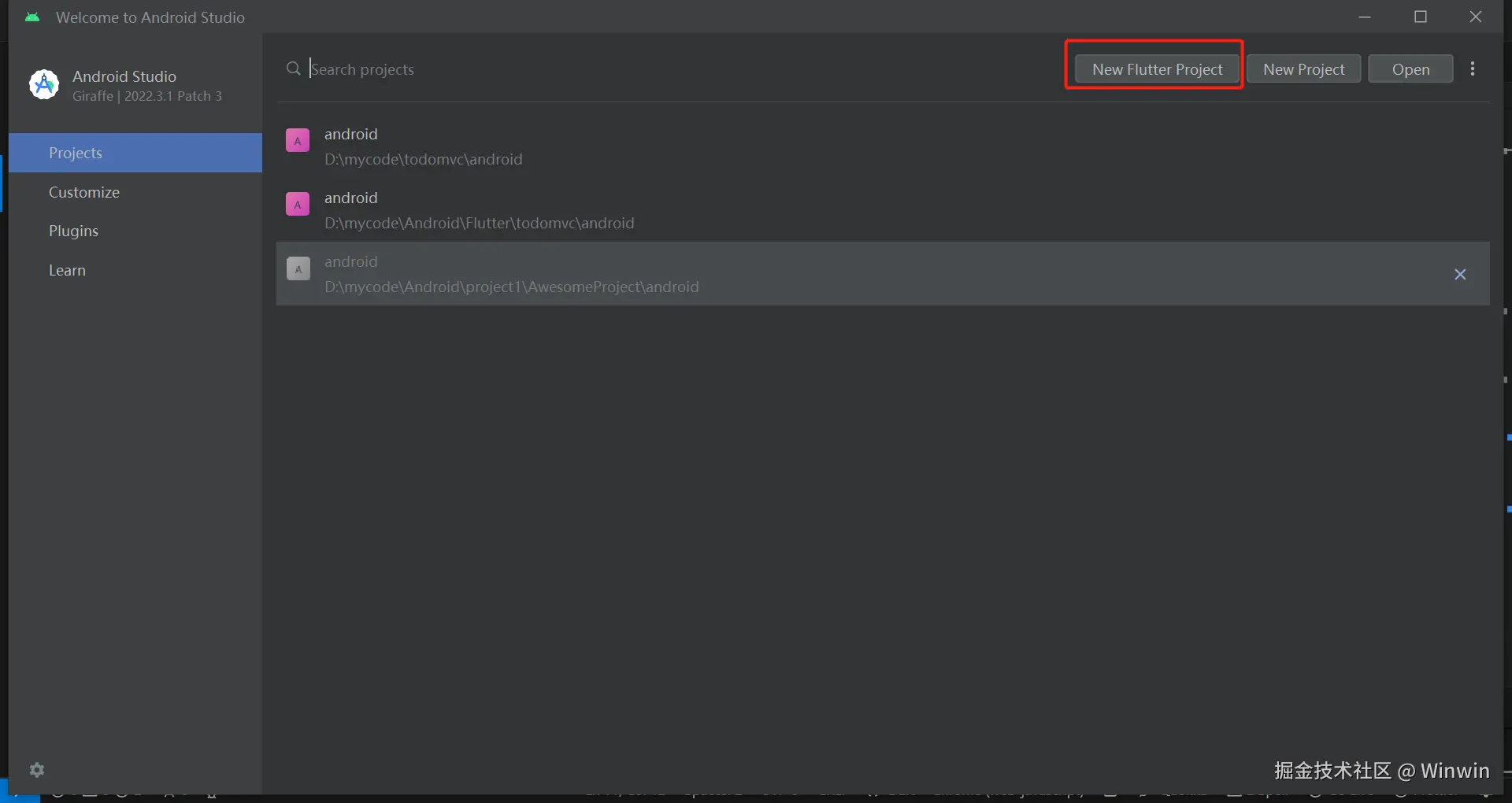
Task: Click the path D:\mycode\todomvc\android
Action: click(x=424, y=159)
